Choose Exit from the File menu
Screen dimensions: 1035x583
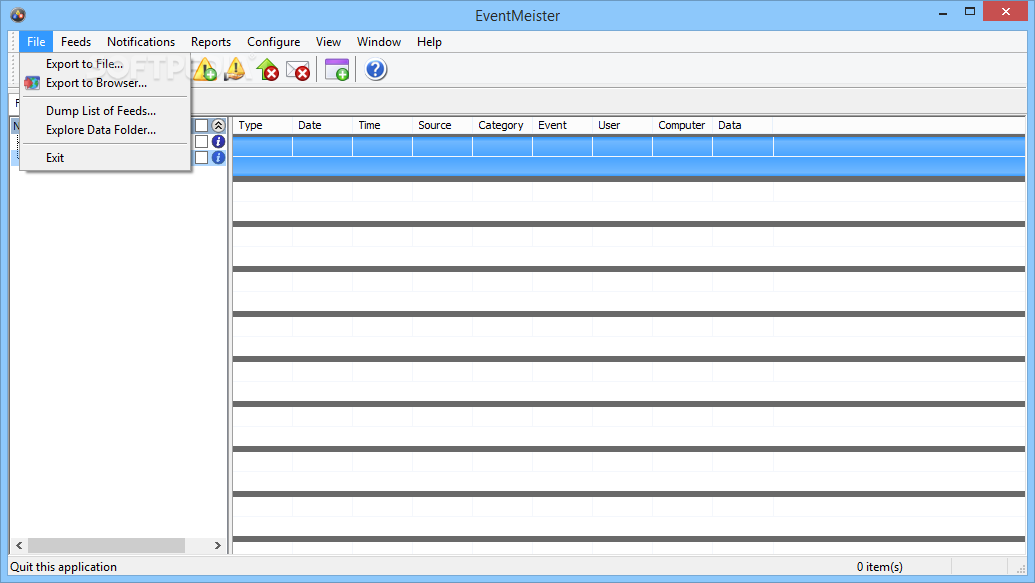[106, 158]
